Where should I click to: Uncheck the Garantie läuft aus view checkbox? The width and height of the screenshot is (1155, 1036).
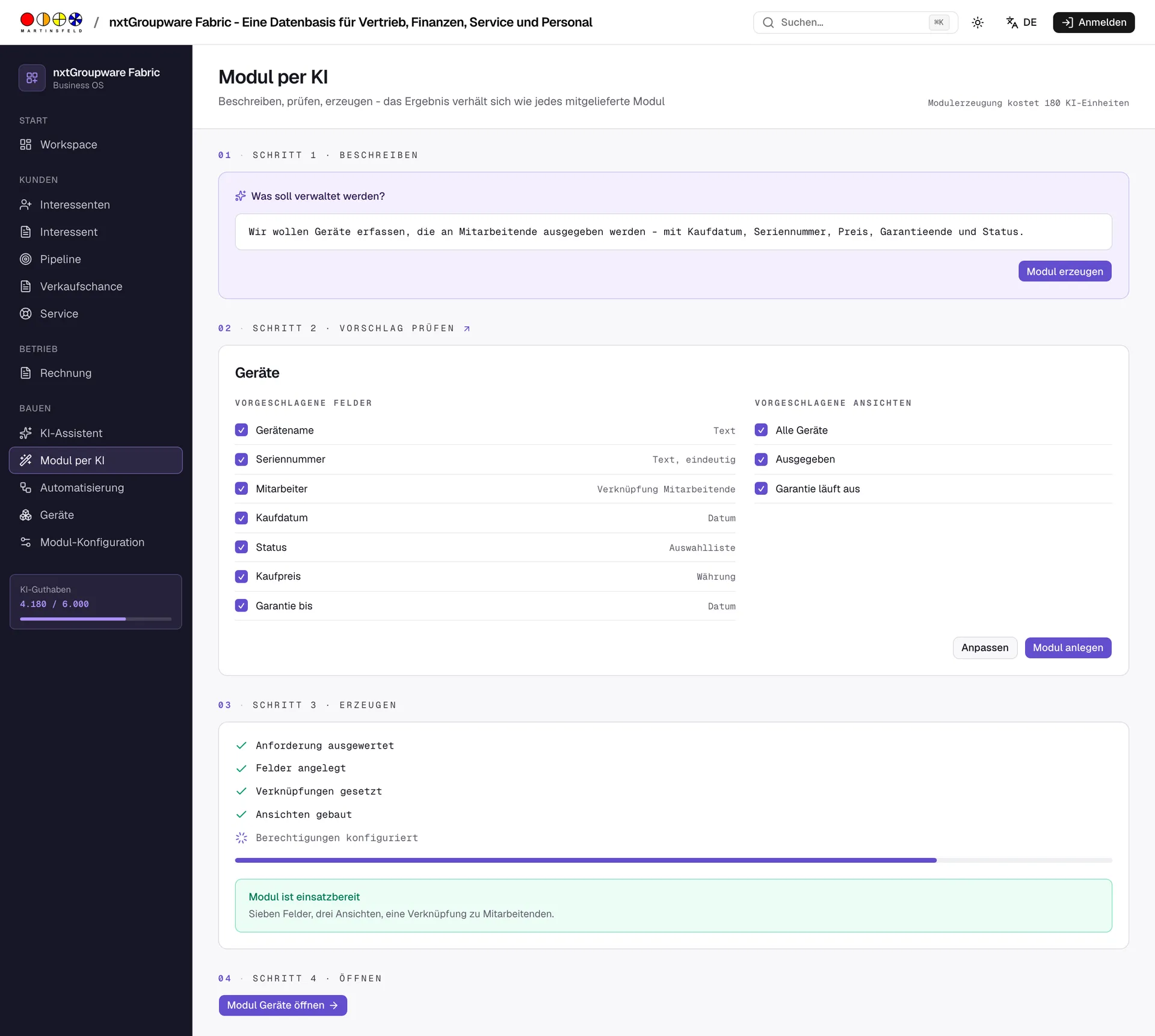[761, 489]
